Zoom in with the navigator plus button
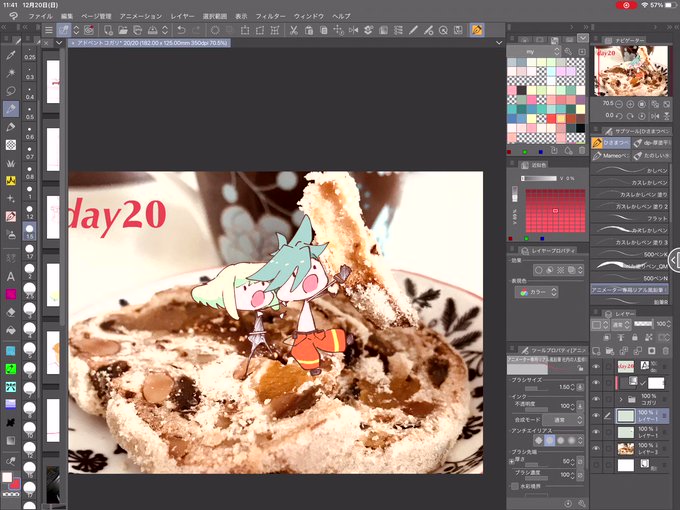Image resolution: width=680 pixels, height=510 pixels. coord(630,104)
